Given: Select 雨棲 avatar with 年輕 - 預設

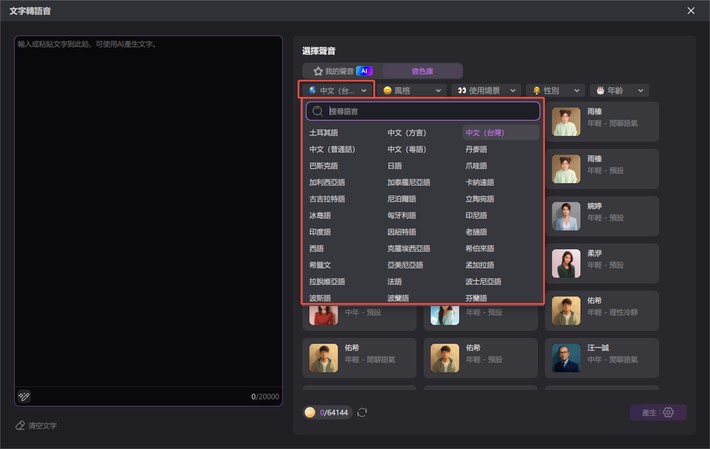Looking at the screenshot, I should point(566,169).
